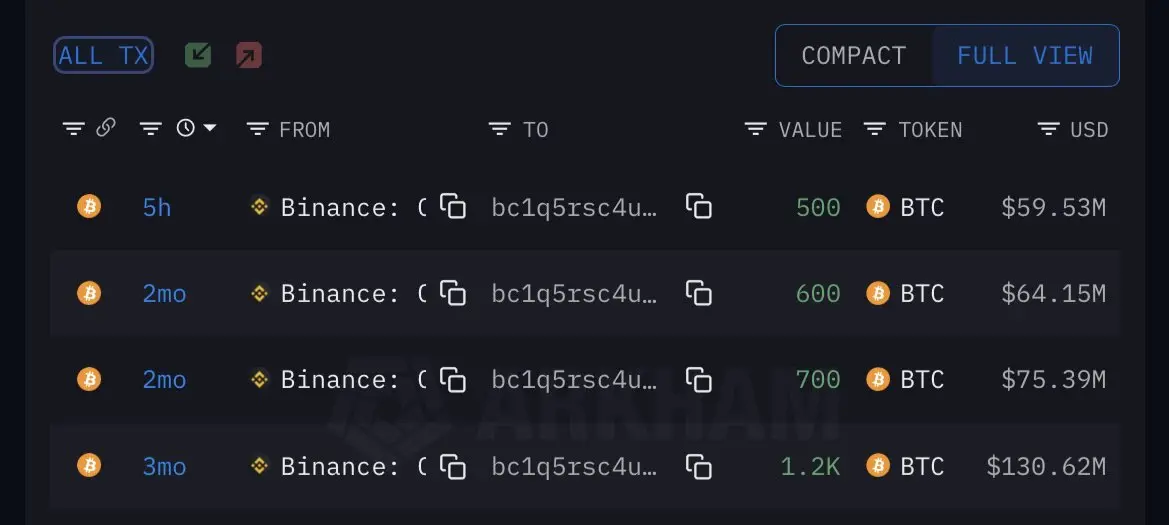This screenshot has height=525, width=1169.
Task: Toggle time sort with the clock arrow
Action: click(197, 128)
